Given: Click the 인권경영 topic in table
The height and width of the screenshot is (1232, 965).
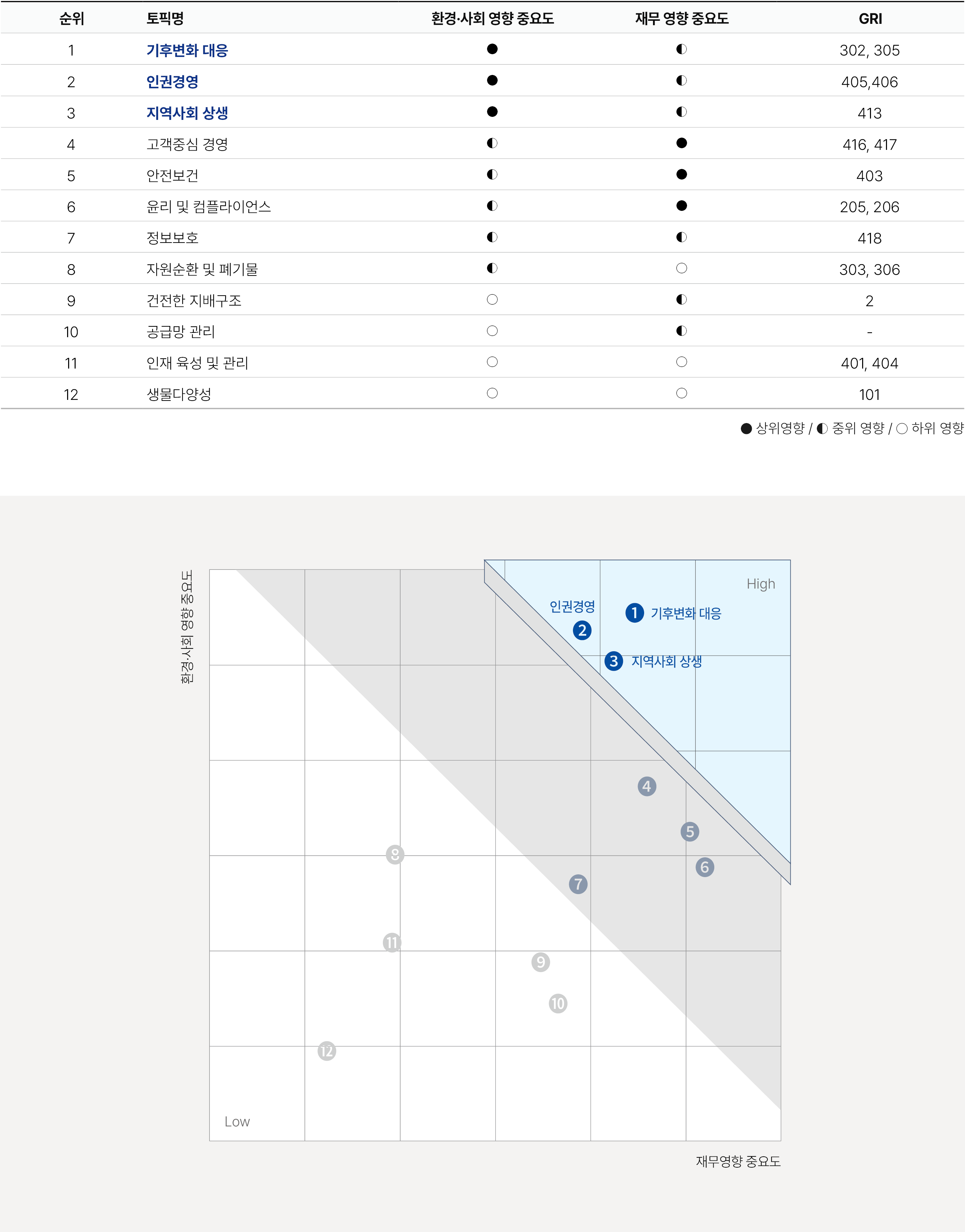Looking at the screenshot, I should tap(172, 81).
